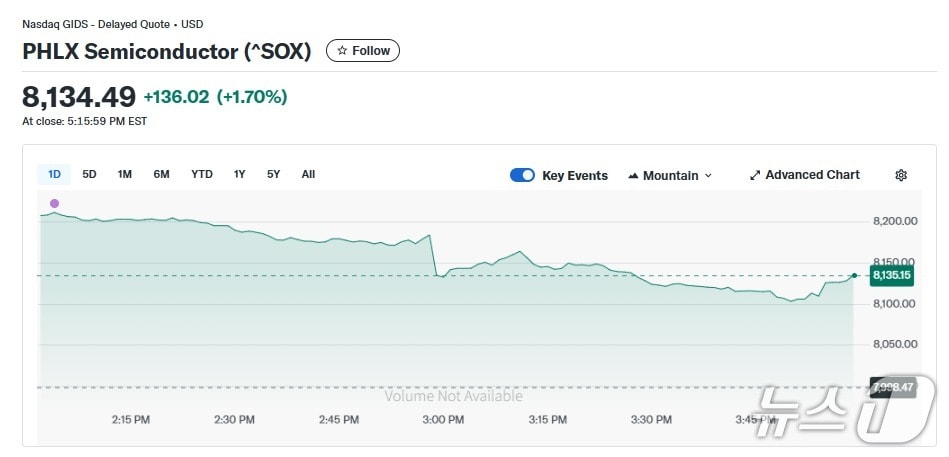Select the 1D time range tab
949x457 pixels.
click(55, 174)
